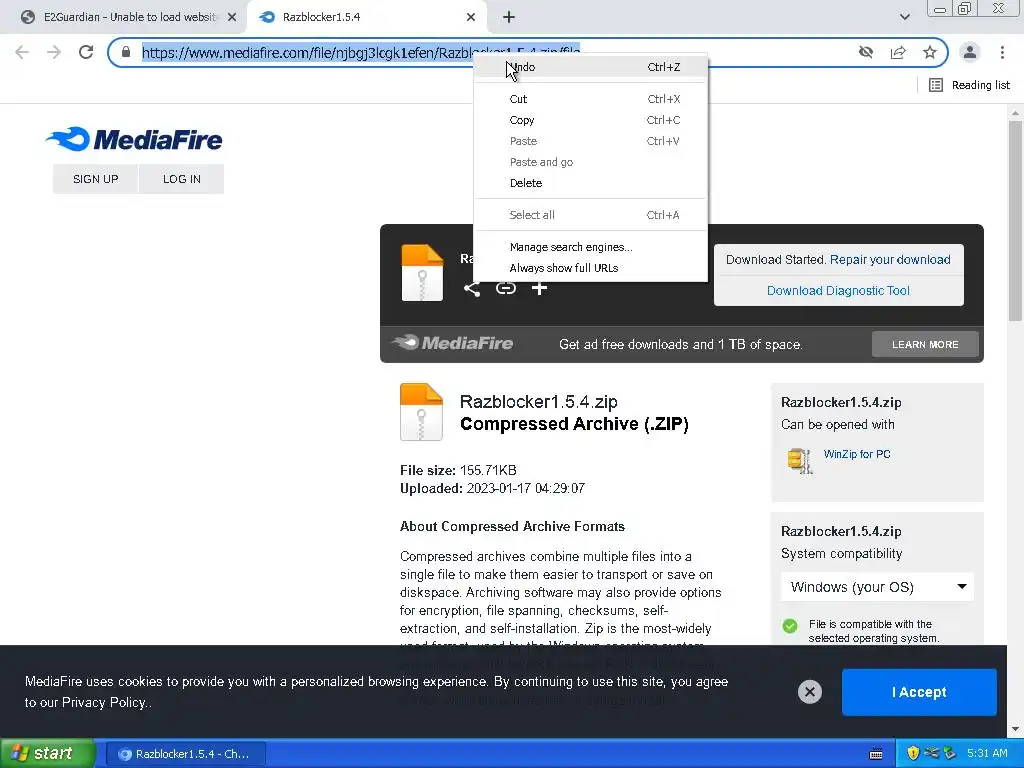The height and width of the screenshot is (768, 1024).
Task: Click the zip file icon in the dark download box
Action: (x=422, y=272)
